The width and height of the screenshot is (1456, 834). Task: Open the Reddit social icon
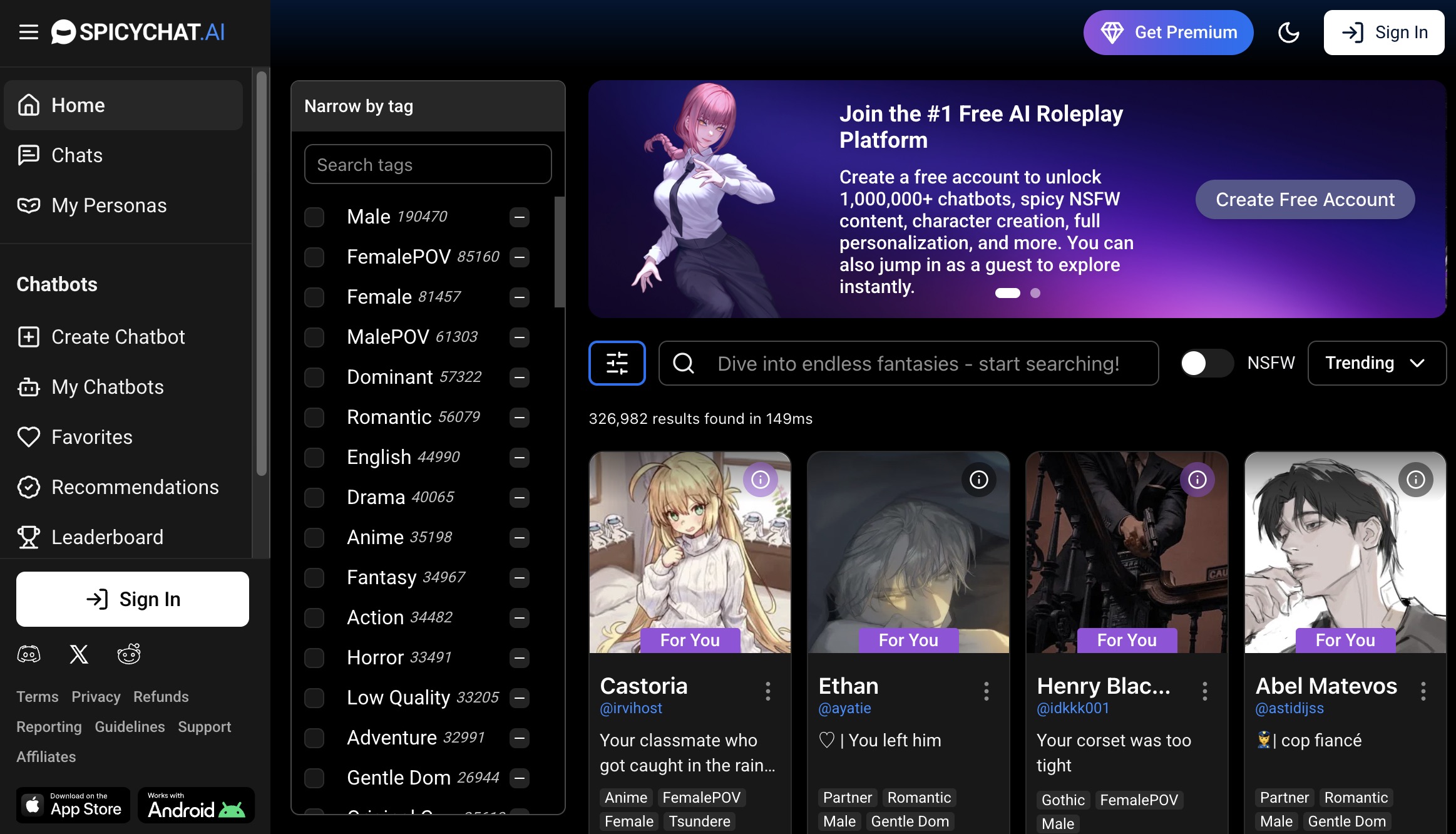[129, 654]
